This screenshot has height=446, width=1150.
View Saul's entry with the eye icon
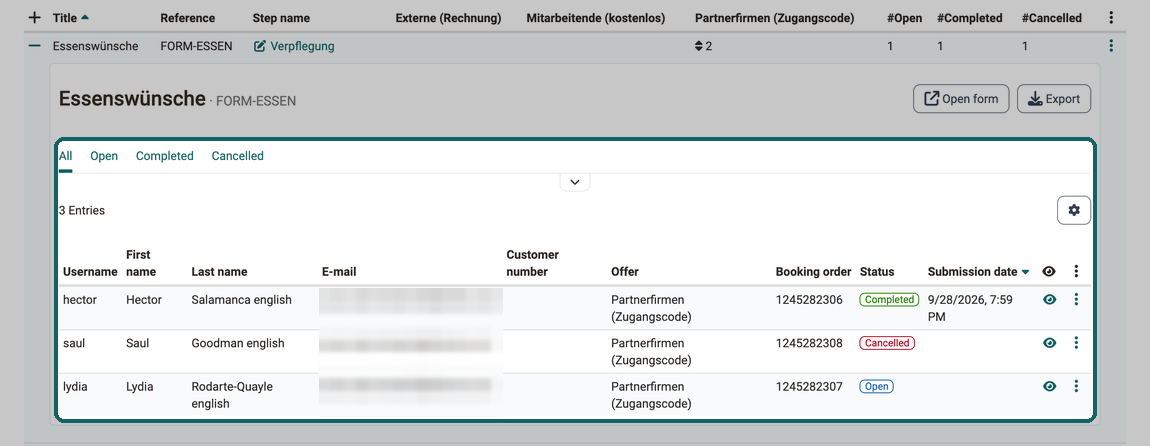tap(1050, 343)
